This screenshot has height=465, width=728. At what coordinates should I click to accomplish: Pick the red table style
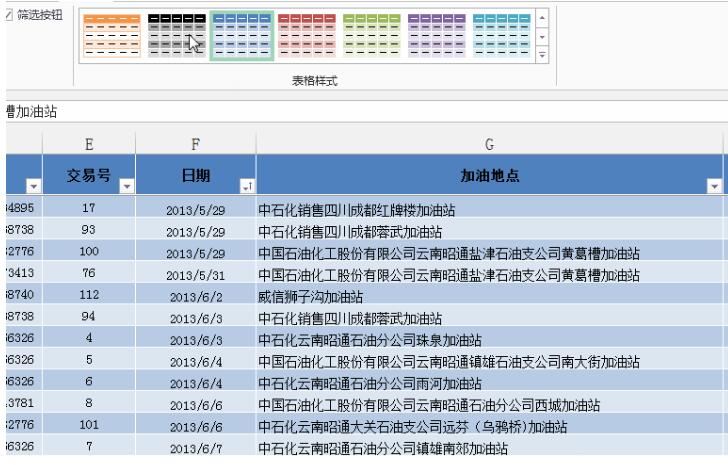306,33
